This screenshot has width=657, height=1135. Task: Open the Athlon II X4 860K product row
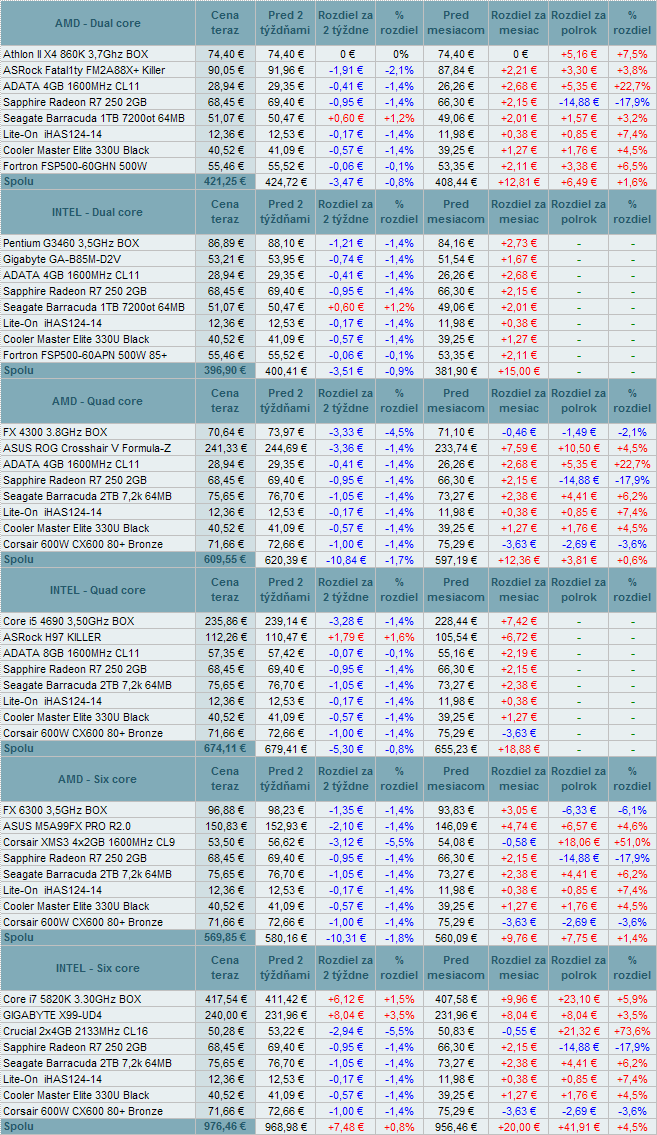(75, 54)
